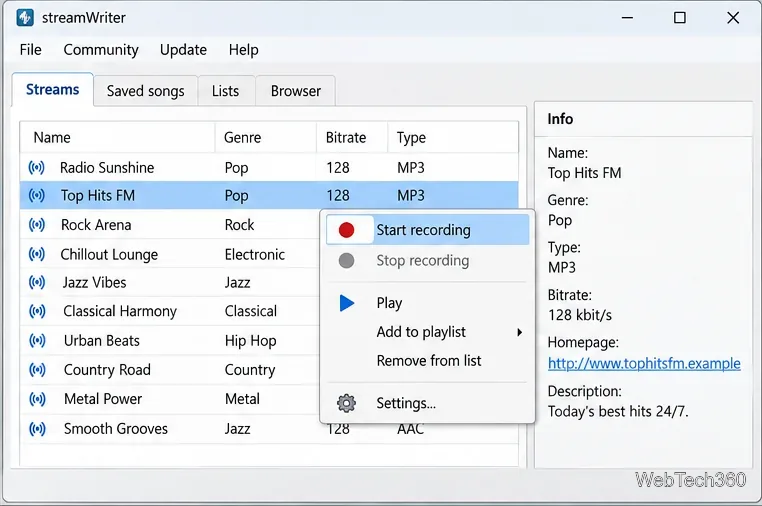Select the Classical Harmony stream name
Screen dimensions: 762x506
coord(120,311)
